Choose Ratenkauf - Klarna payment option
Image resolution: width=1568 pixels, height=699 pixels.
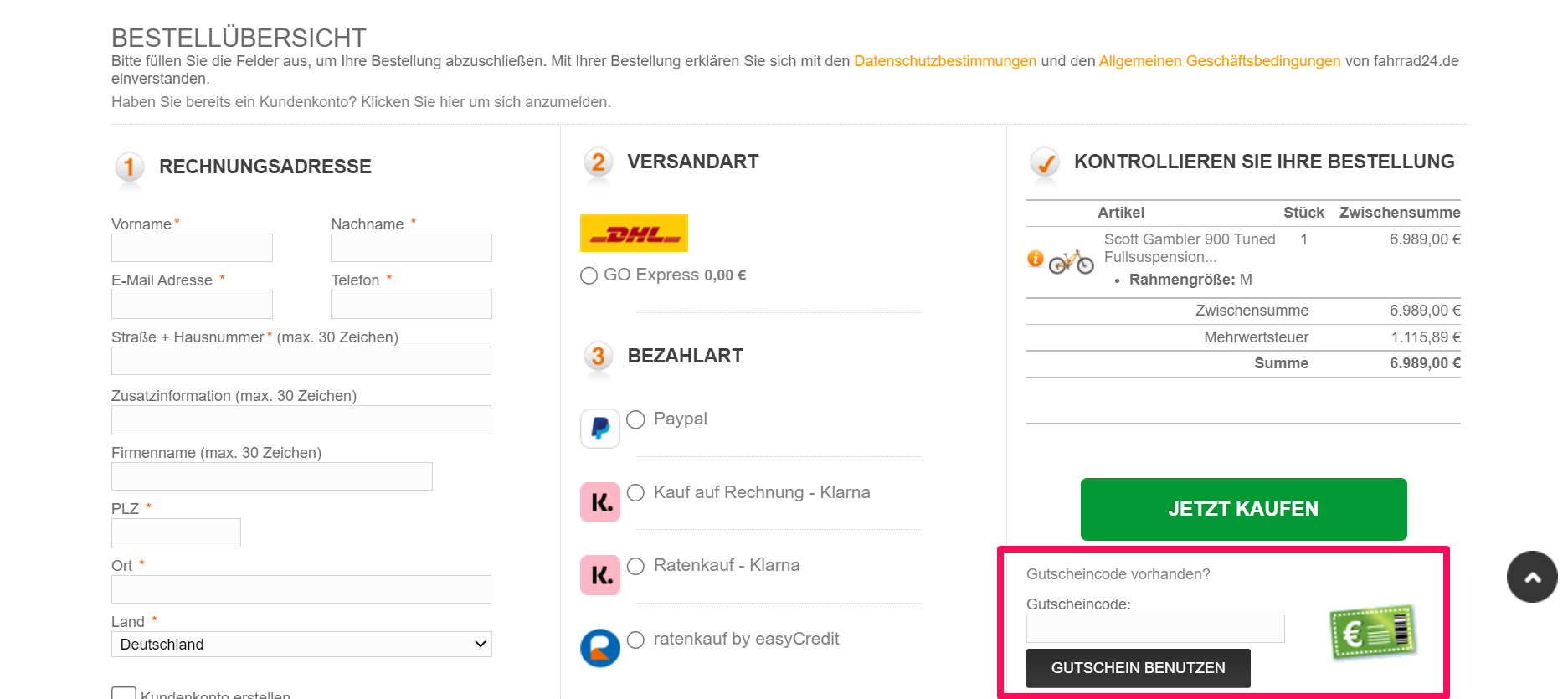(635, 566)
